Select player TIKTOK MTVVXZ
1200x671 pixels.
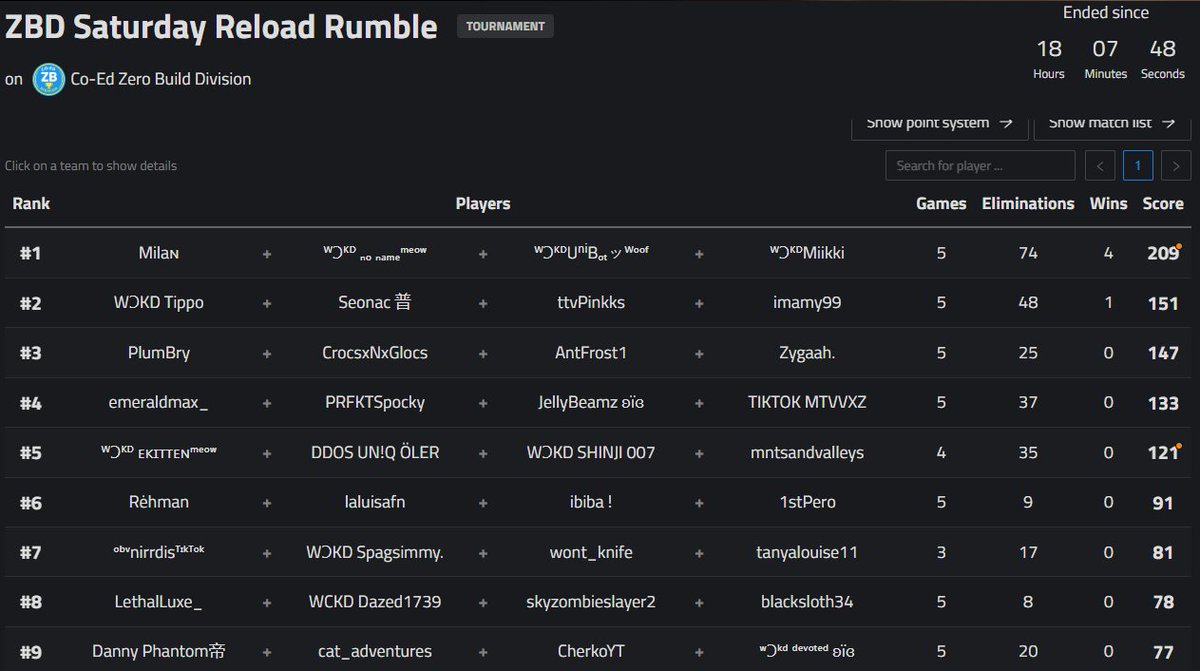point(807,403)
